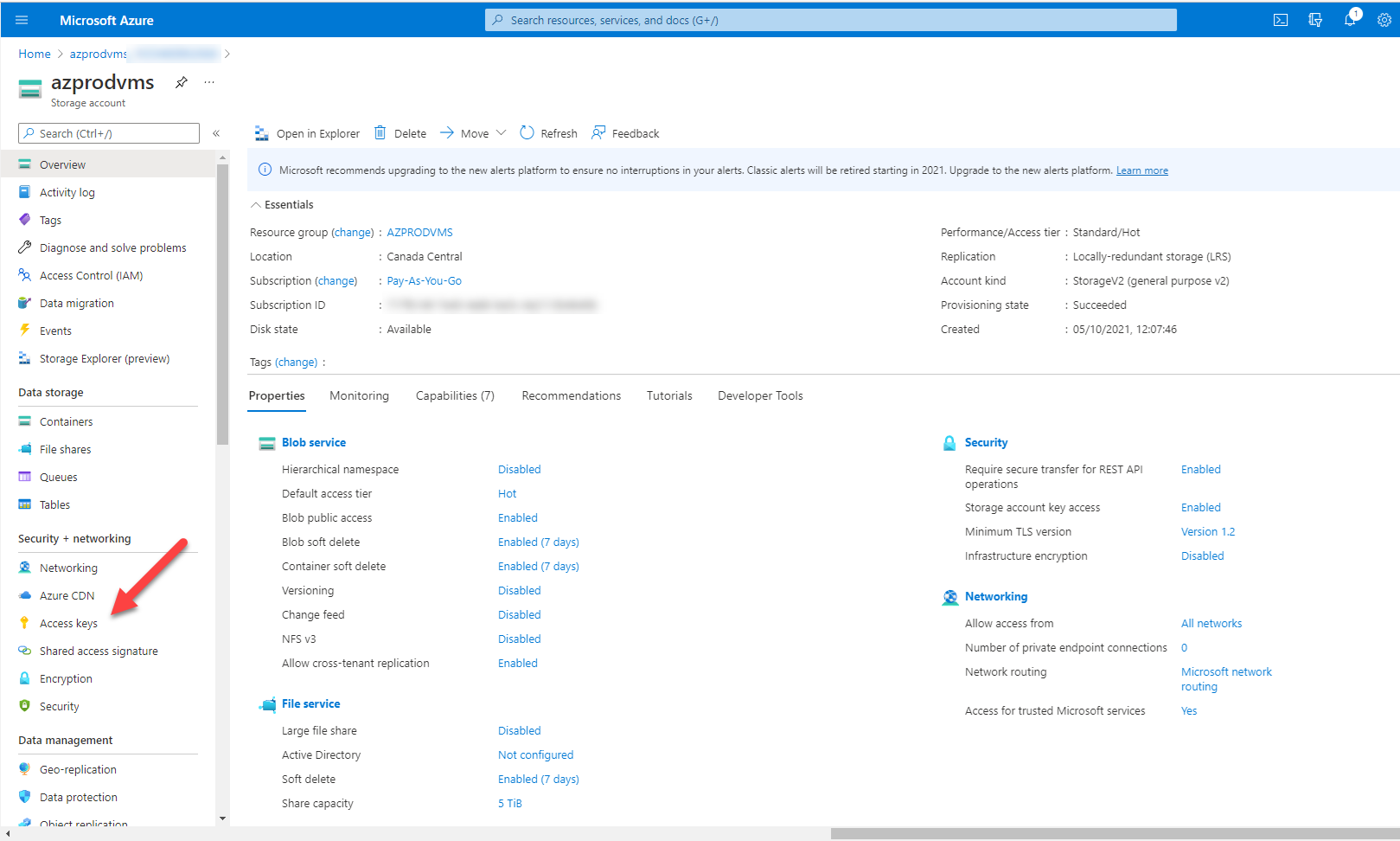Open portal settings gear
The image size is (1400, 841).
tap(1384, 20)
